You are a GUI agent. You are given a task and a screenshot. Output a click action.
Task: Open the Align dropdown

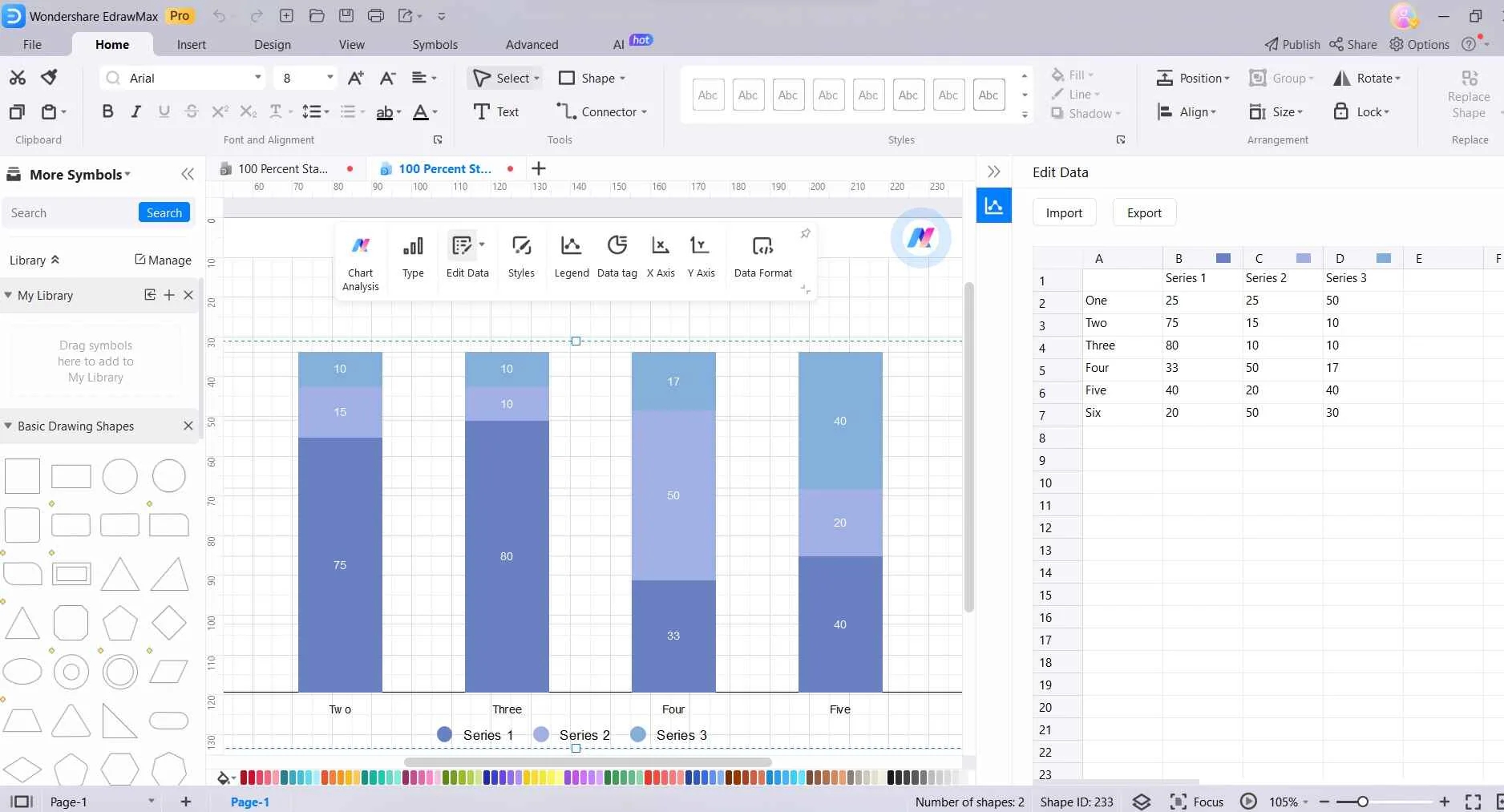(1187, 112)
